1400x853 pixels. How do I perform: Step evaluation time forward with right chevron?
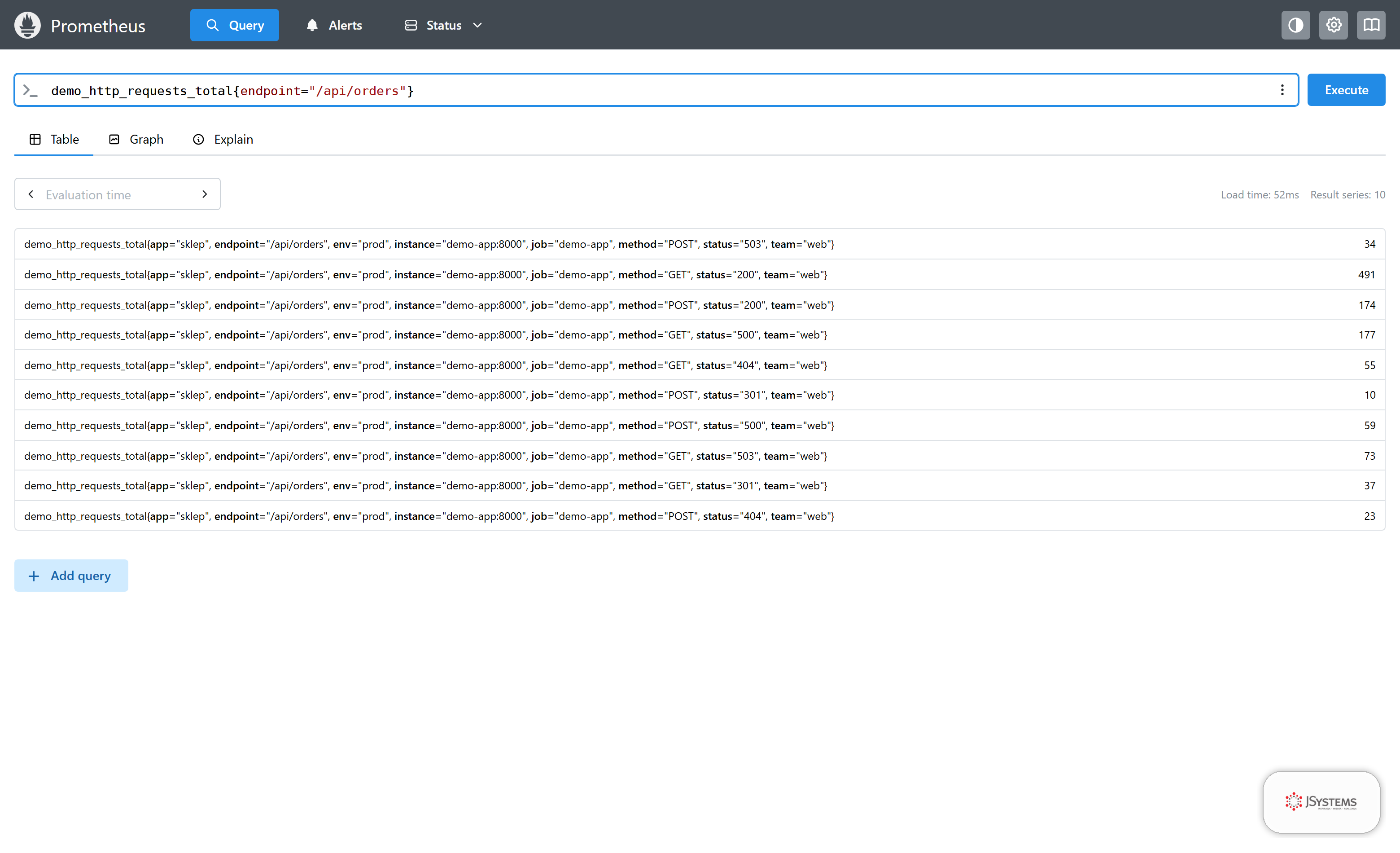coord(205,194)
